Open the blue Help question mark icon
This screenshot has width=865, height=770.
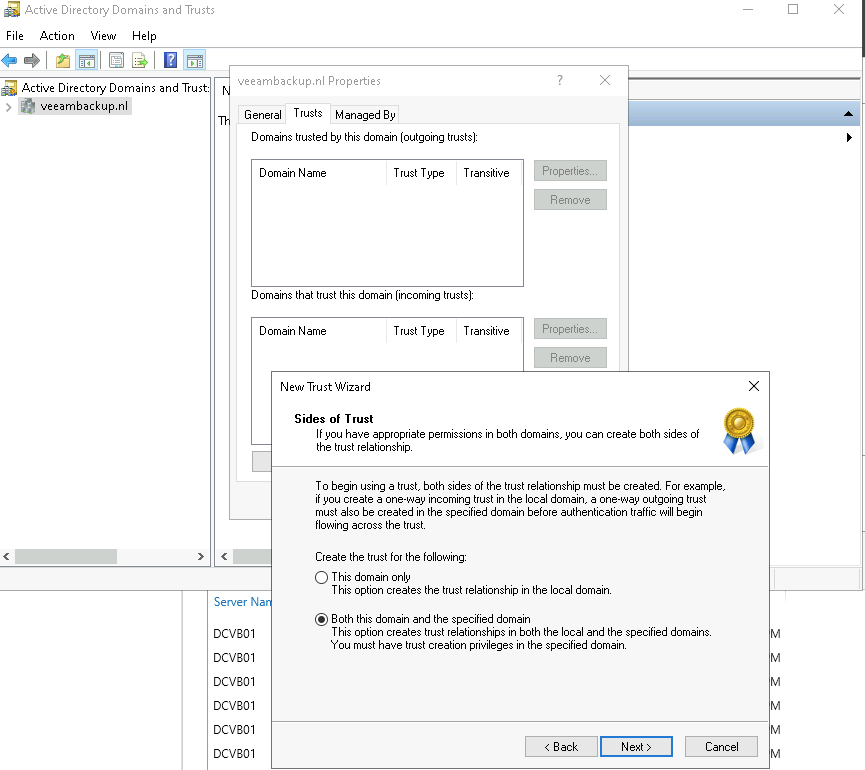(171, 61)
